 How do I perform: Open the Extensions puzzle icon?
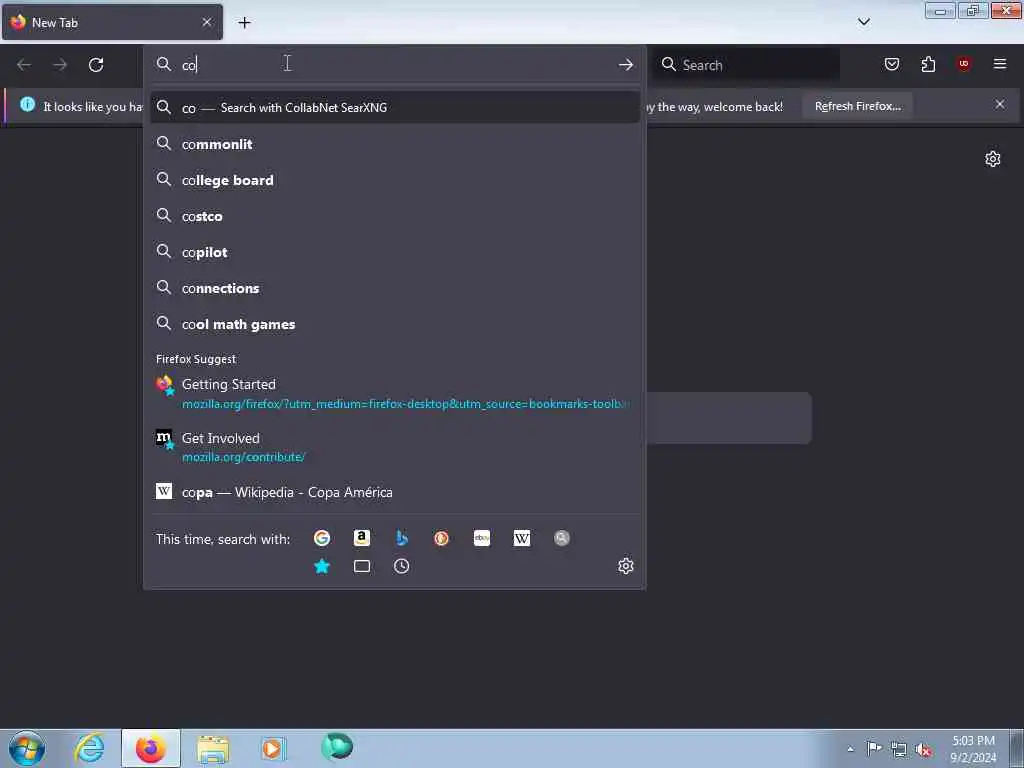coord(928,64)
